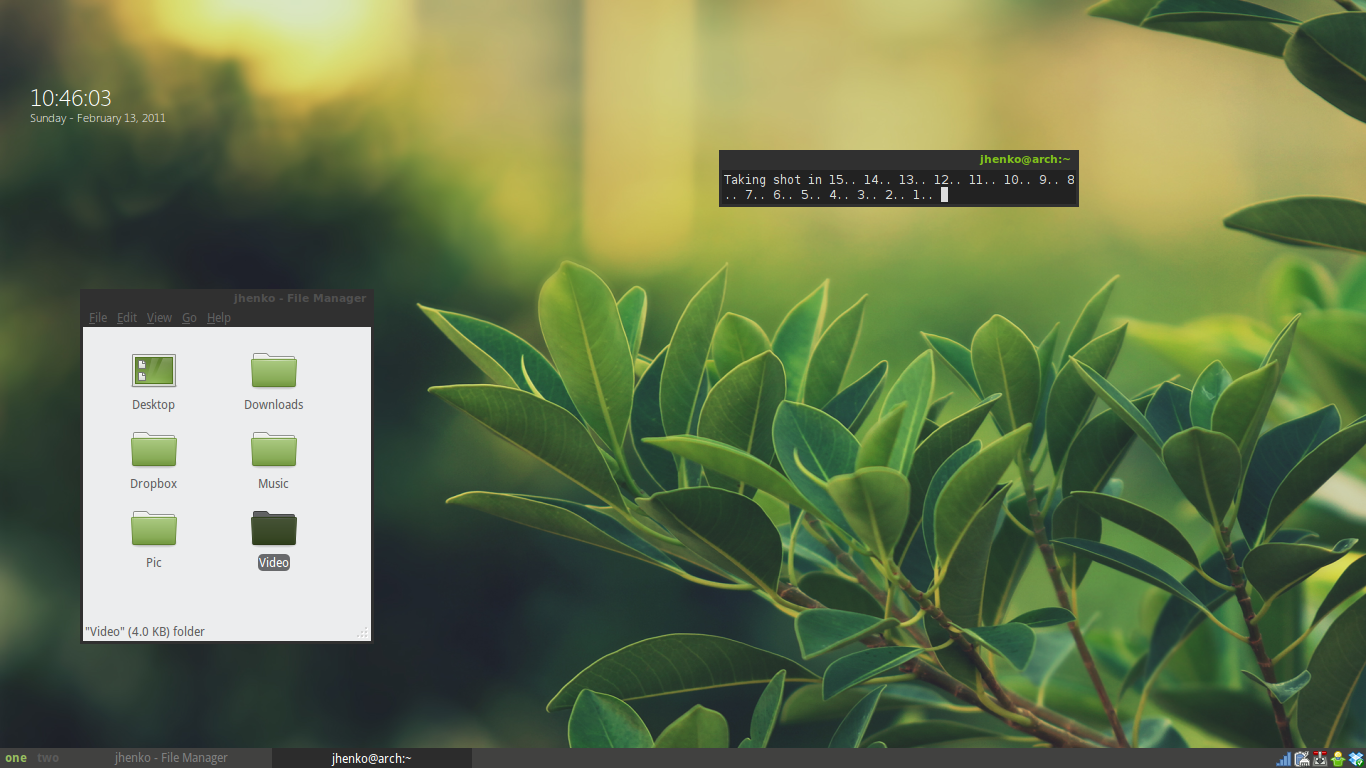
Task: Select workspace one in the panel
Action: click(x=16, y=758)
